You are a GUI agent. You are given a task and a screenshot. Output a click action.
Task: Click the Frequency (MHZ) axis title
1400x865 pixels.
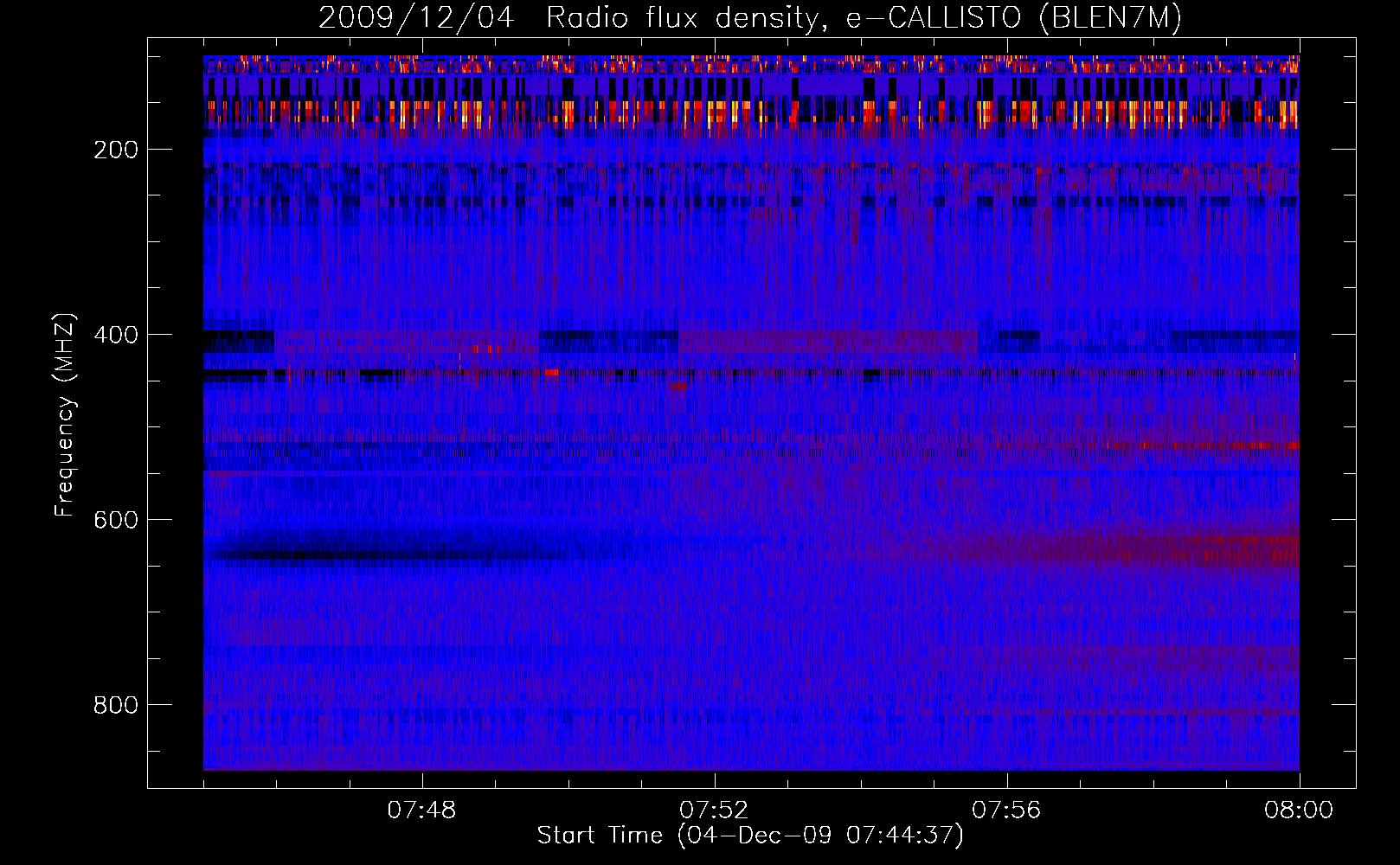[x=65, y=414]
